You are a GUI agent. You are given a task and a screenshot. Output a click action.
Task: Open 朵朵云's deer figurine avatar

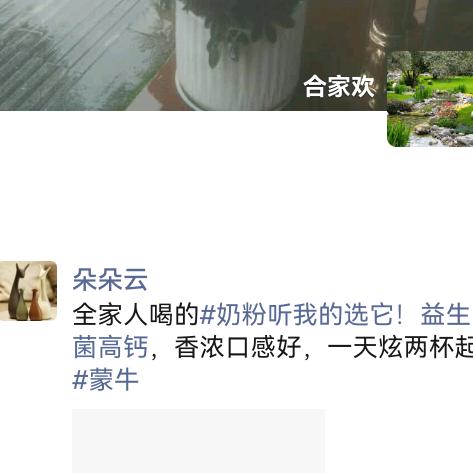pos(28,291)
